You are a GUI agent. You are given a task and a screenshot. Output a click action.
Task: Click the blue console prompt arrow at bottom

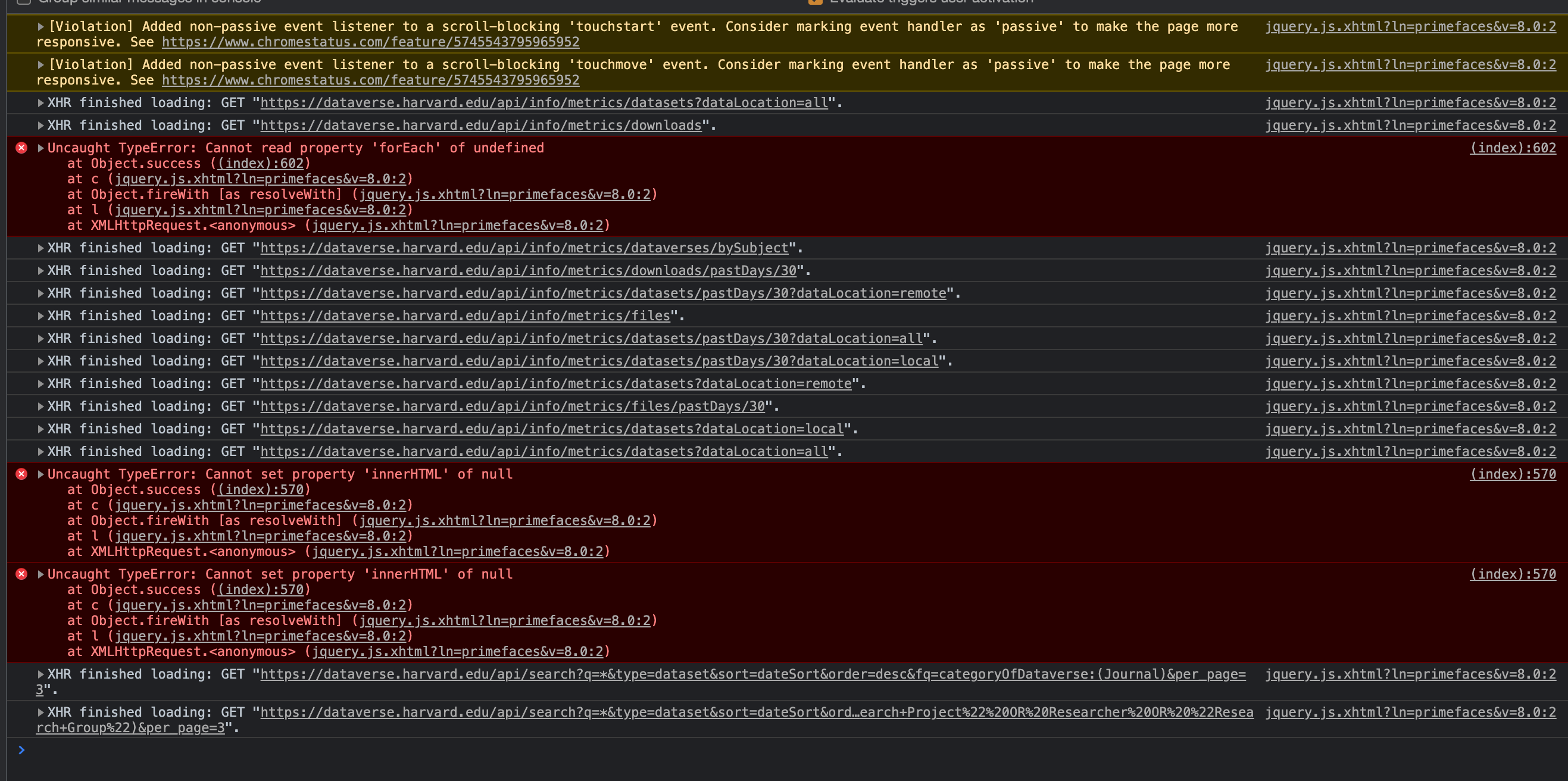(x=23, y=750)
